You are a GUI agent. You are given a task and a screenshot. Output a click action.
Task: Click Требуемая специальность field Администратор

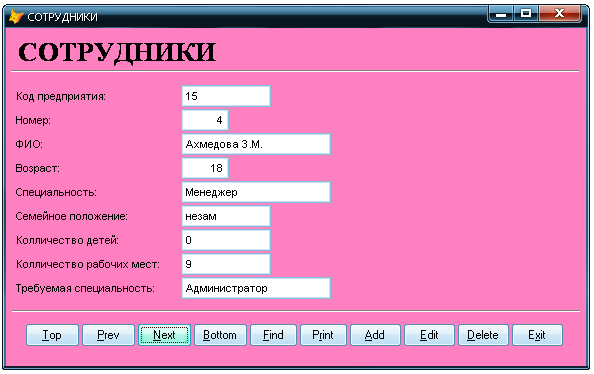click(256, 288)
